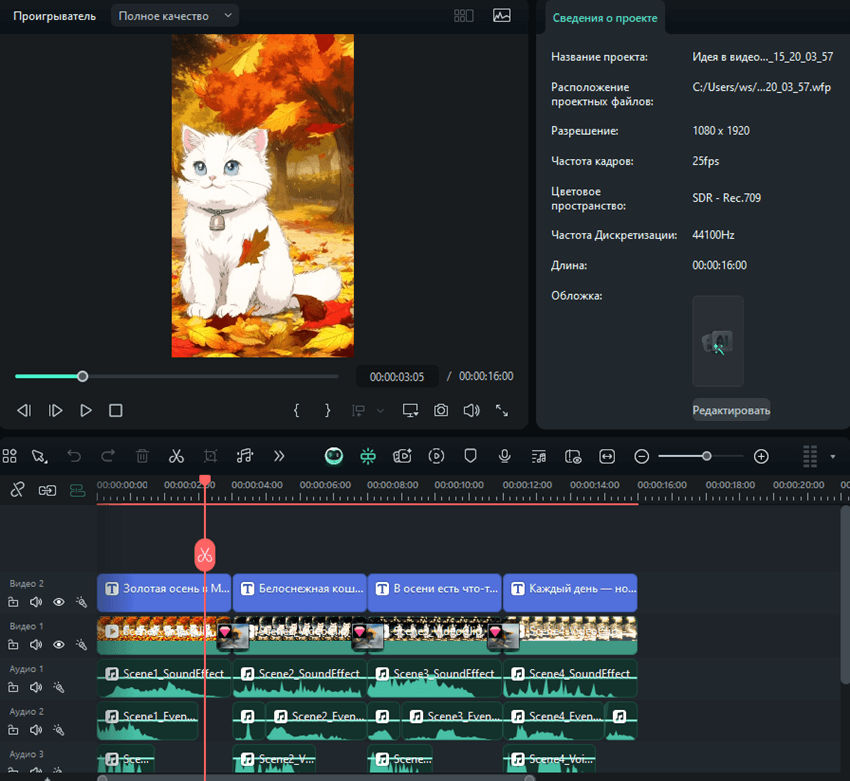The height and width of the screenshot is (781, 850).
Task: Click the fit-to-timeline width arrows icon
Action: click(607, 456)
